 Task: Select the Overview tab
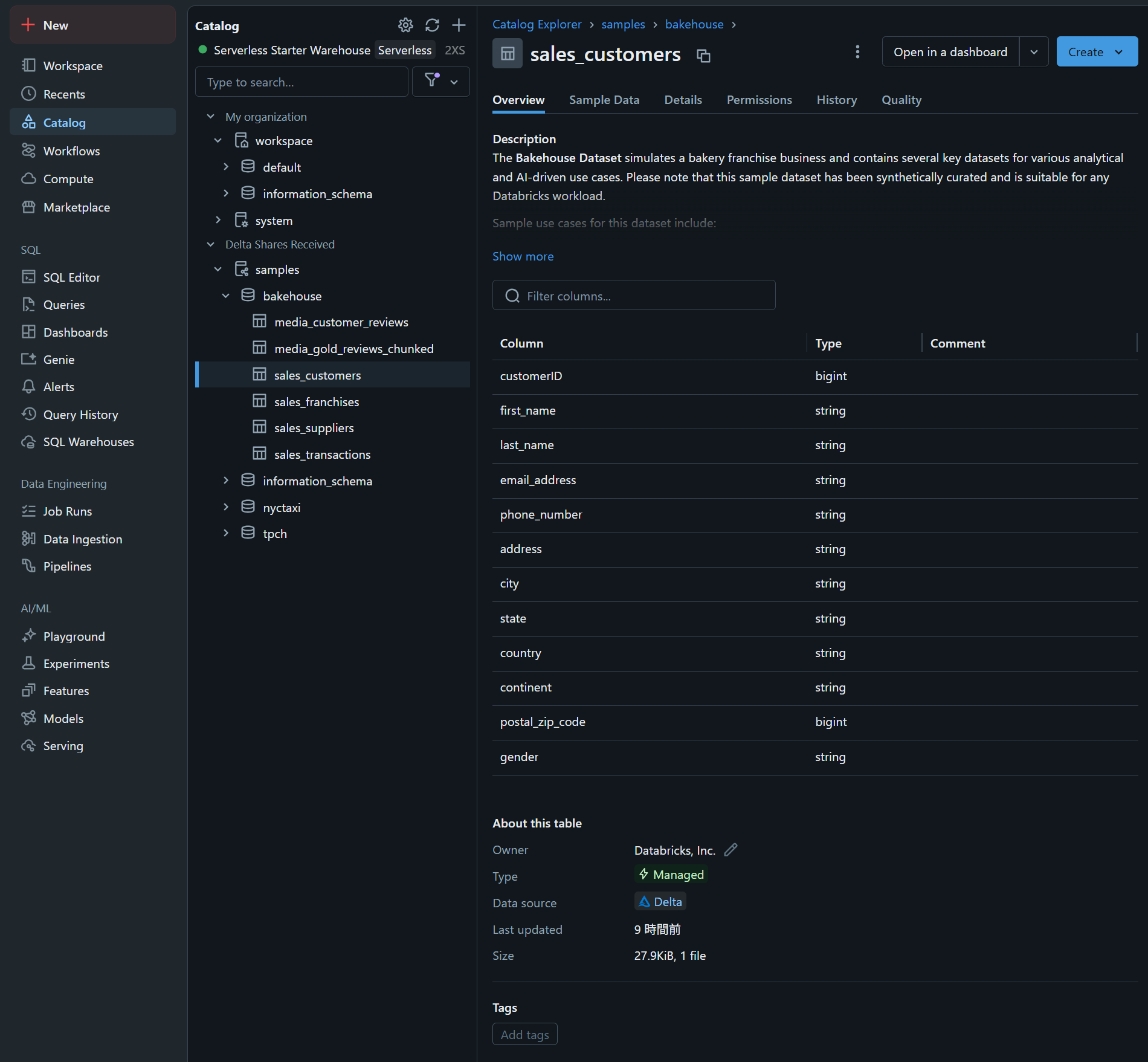point(518,100)
